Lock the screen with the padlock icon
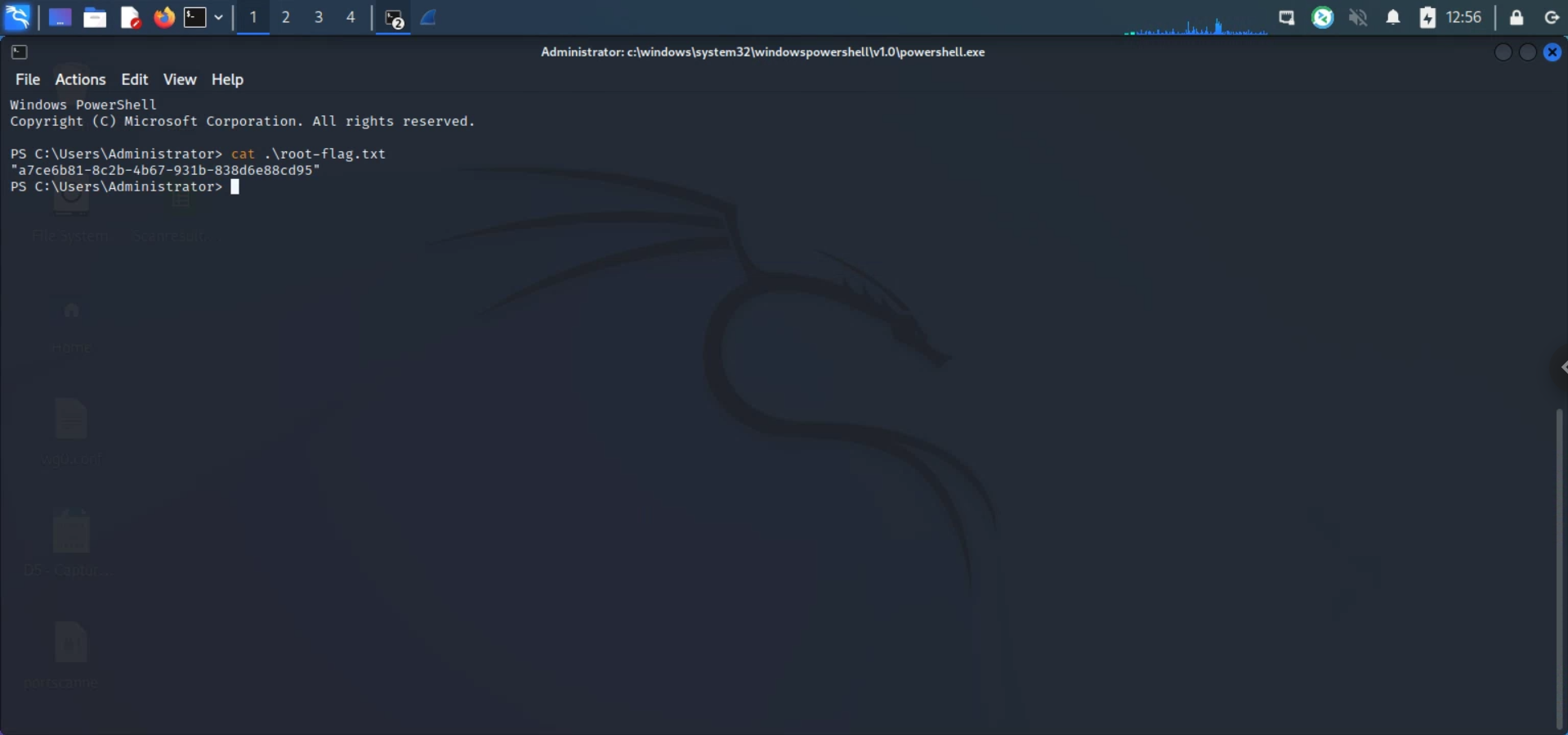 (1517, 17)
